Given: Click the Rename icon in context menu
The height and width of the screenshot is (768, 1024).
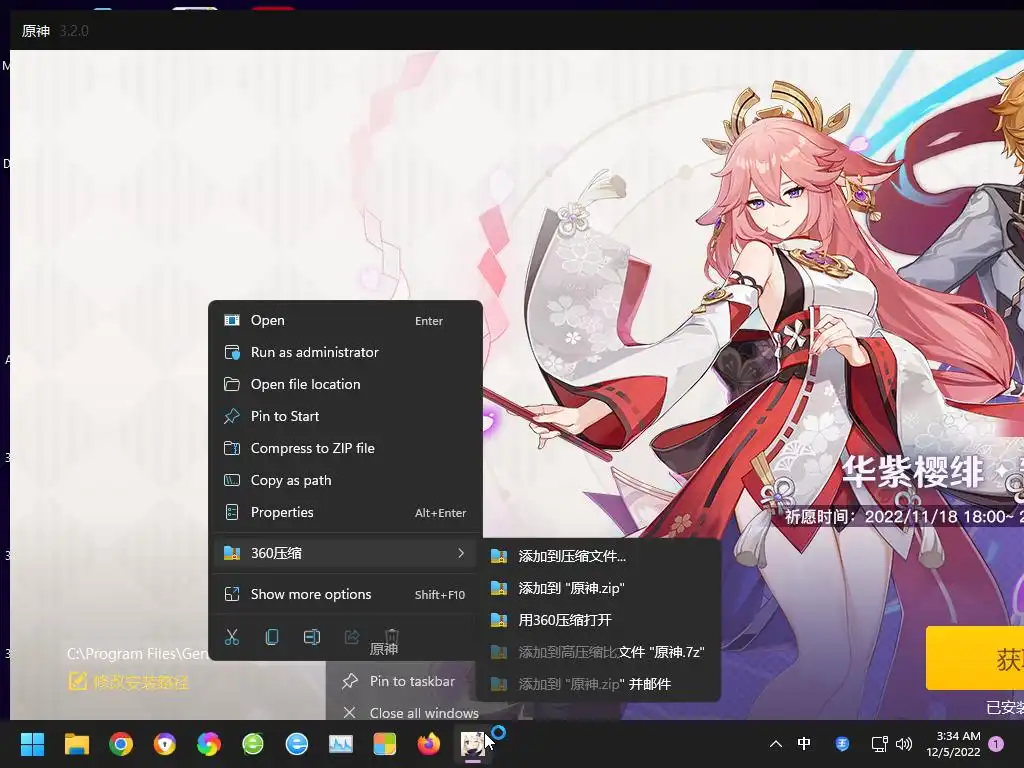Looking at the screenshot, I should click(x=312, y=637).
